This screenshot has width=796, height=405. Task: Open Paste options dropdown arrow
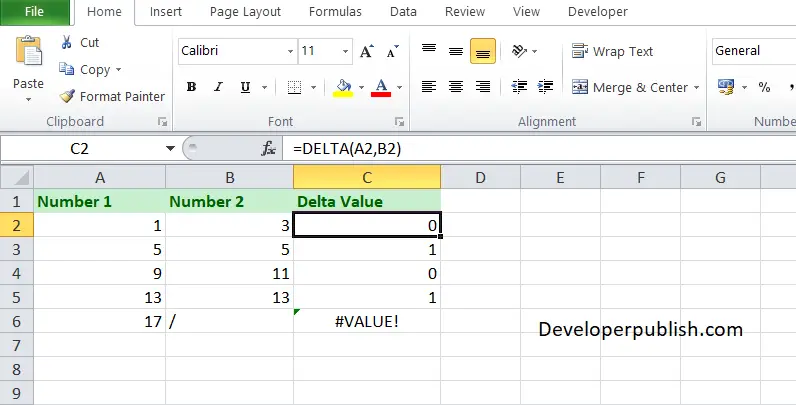(x=28, y=99)
